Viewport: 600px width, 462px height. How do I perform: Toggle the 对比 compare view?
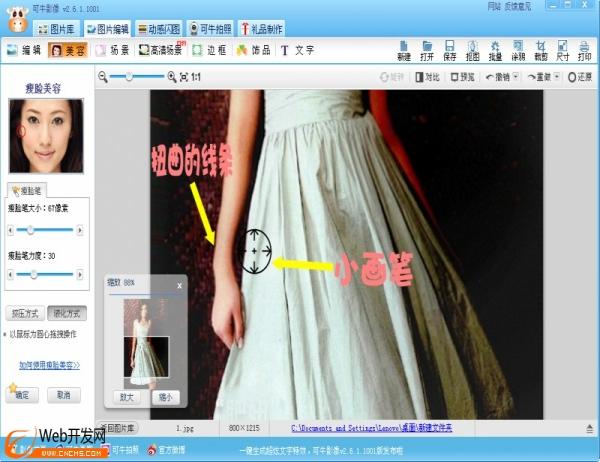tap(427, 77)
